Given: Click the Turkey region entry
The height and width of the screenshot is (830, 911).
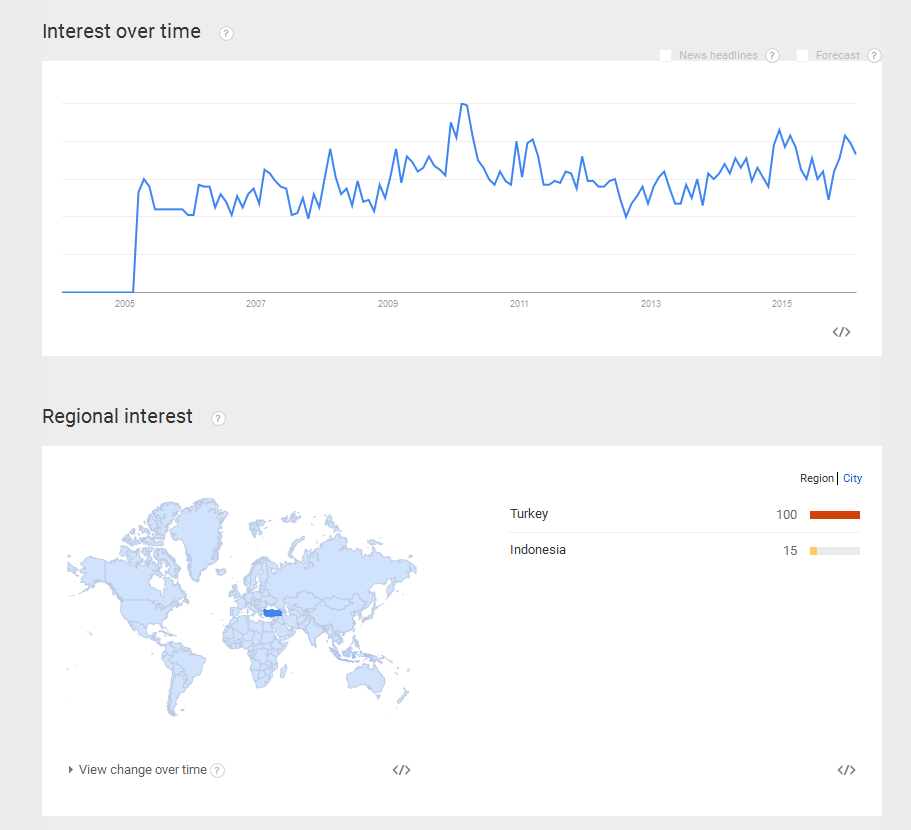Looking at the screenshot, I should point(529,513).
